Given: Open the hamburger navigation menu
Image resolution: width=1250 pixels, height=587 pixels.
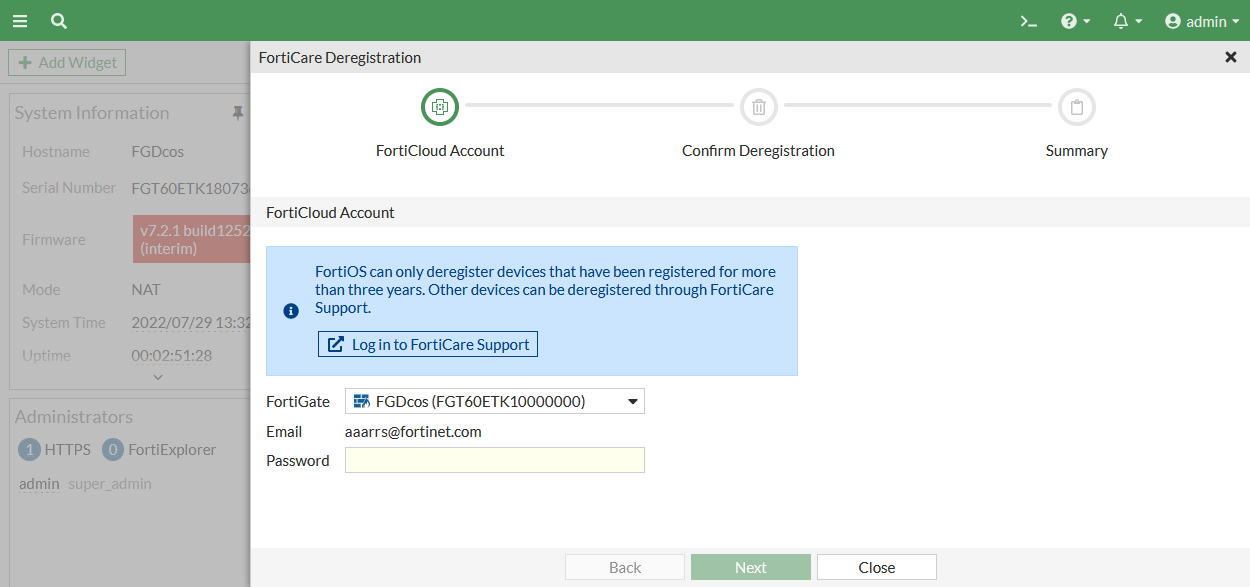Looking at the screenshot, I should point(20,20).
